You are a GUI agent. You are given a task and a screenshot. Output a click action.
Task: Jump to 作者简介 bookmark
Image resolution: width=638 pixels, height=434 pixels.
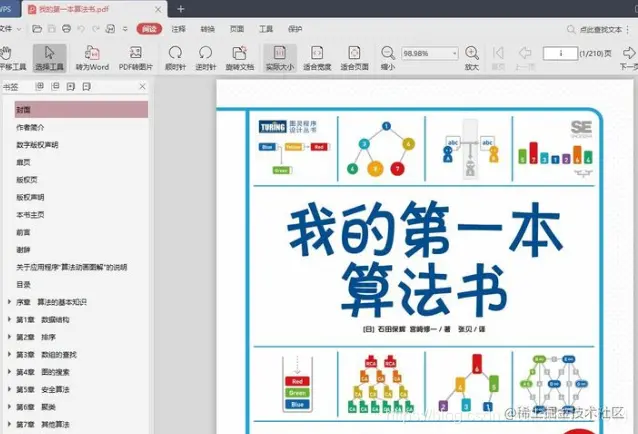point(30,127)
